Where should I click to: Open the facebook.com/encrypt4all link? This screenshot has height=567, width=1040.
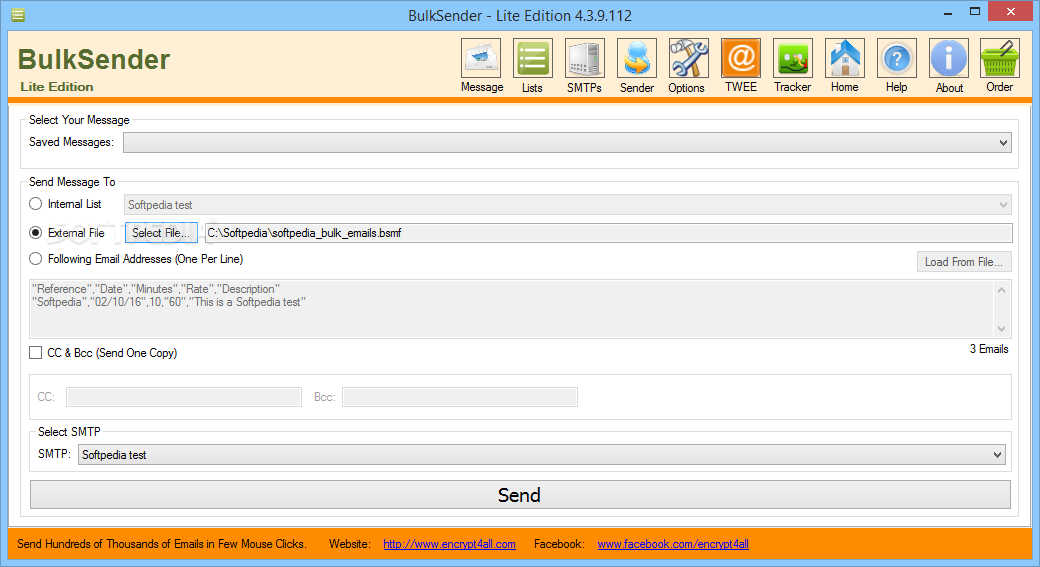(673, 544)
